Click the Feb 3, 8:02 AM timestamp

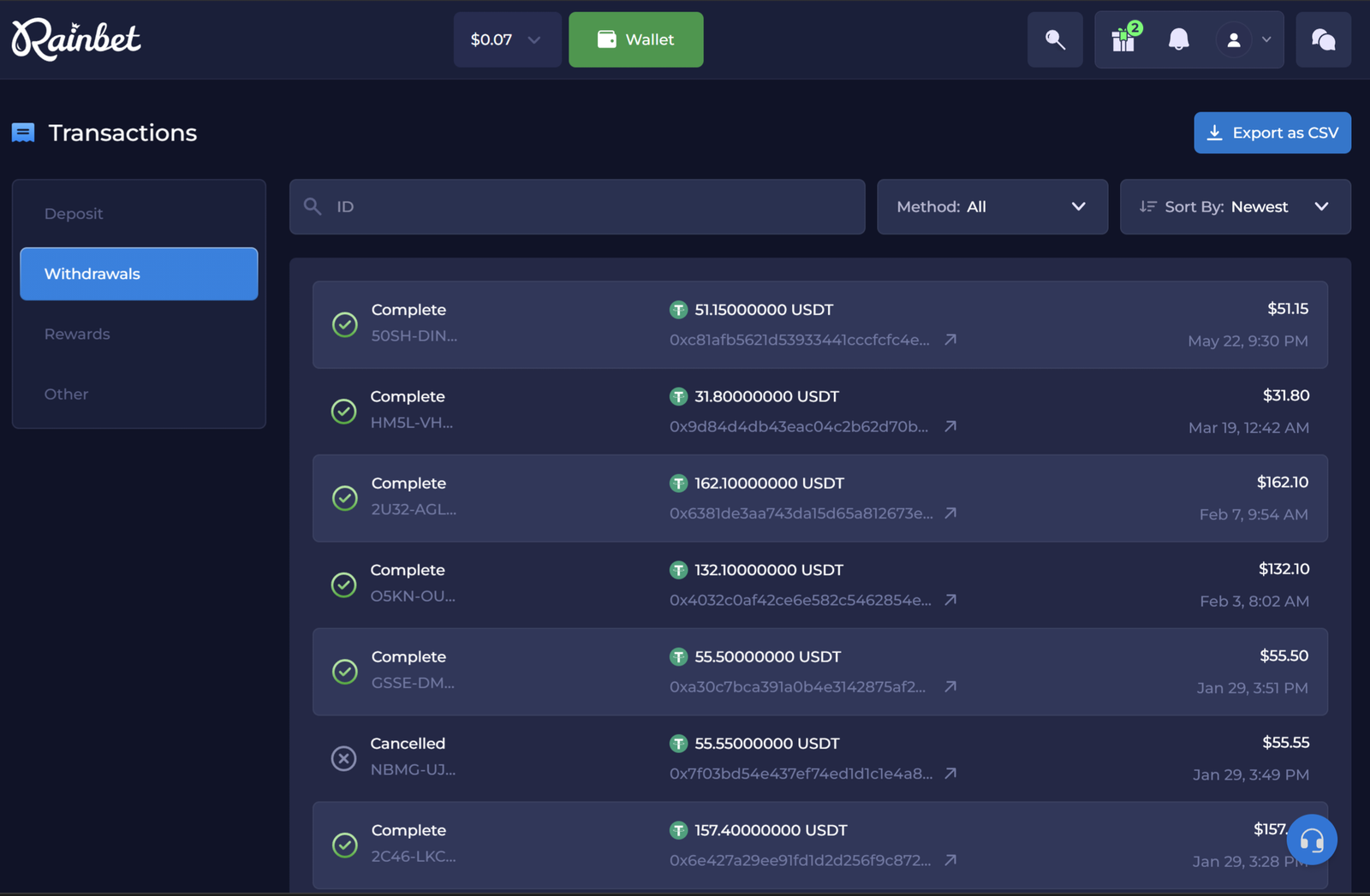tap(1254, 602)
